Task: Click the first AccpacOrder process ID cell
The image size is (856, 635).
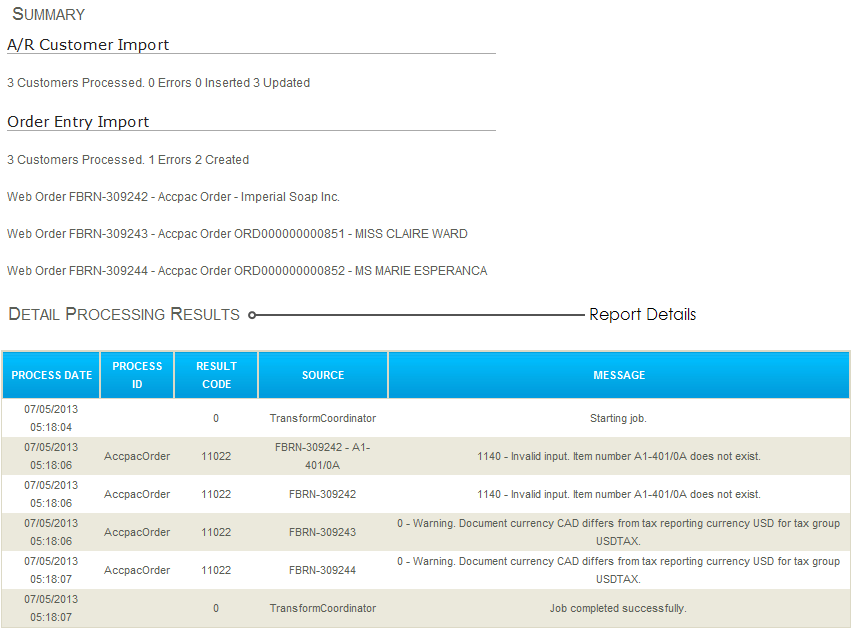Action: coord(137,456)
